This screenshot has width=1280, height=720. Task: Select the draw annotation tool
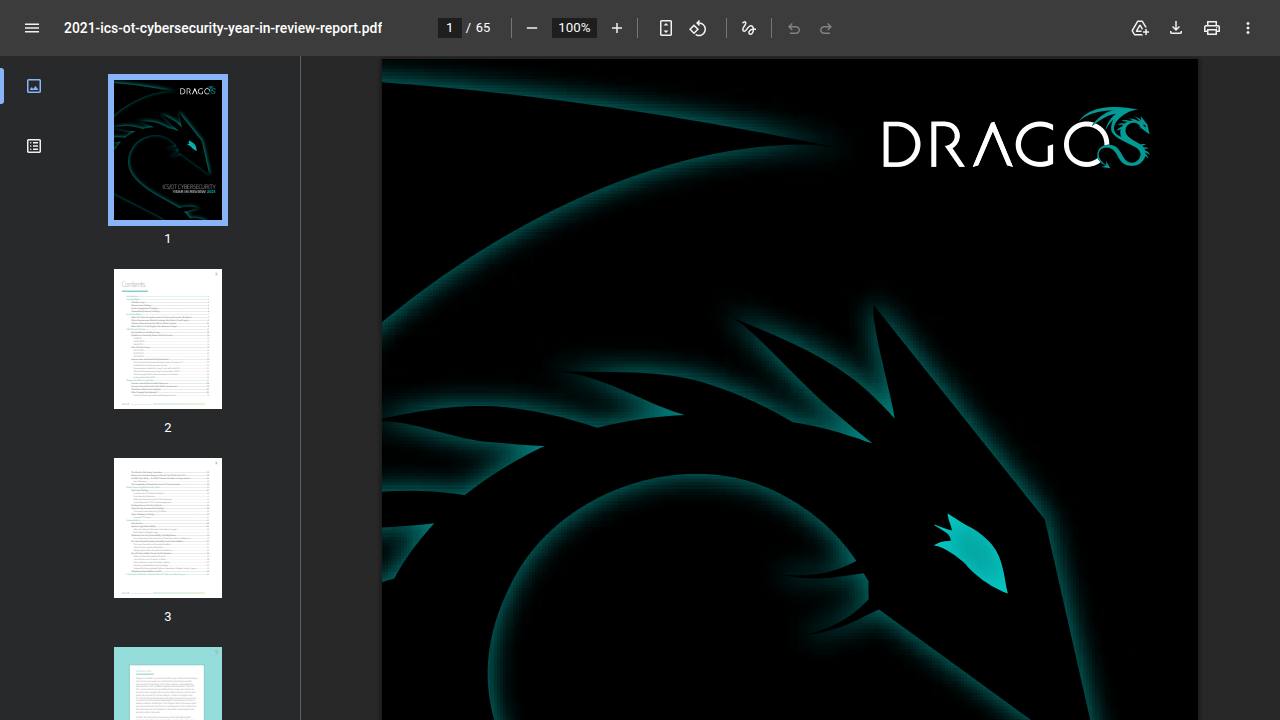(x=748, y=28)
